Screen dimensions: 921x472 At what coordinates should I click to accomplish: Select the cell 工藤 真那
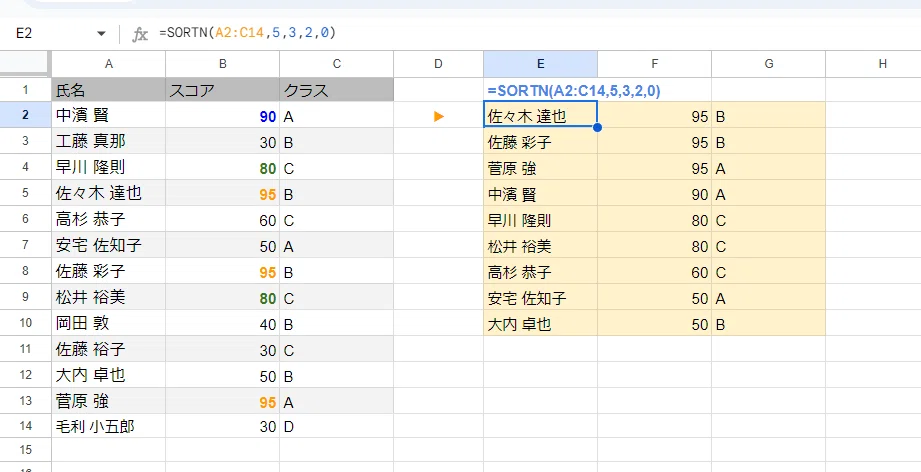coord(109,141)
